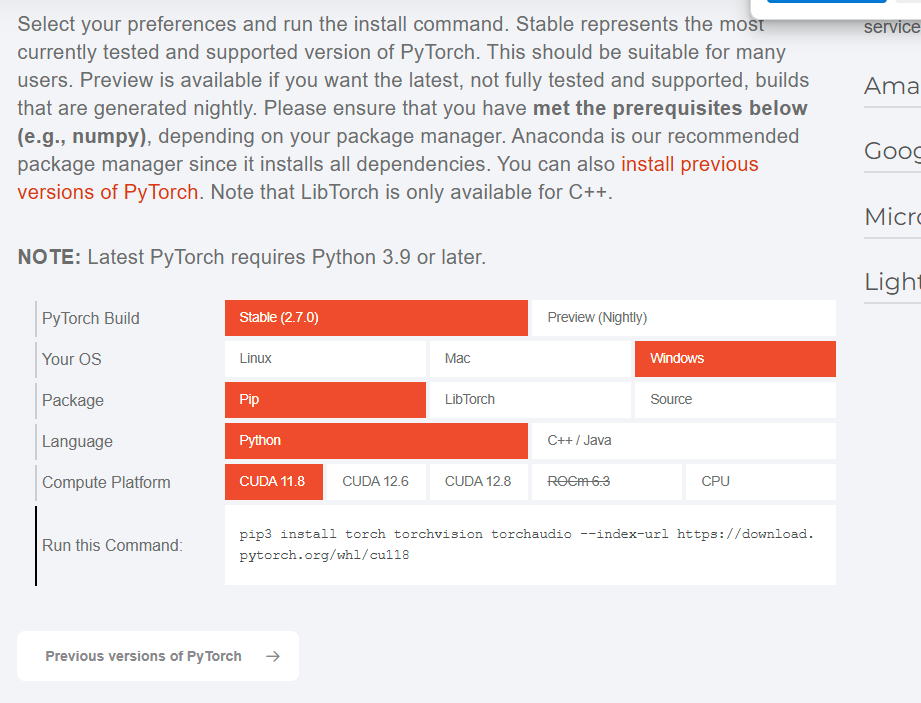Select Pip as the package manager
This screenshot has height=703, width=921.
coord(326,400)
